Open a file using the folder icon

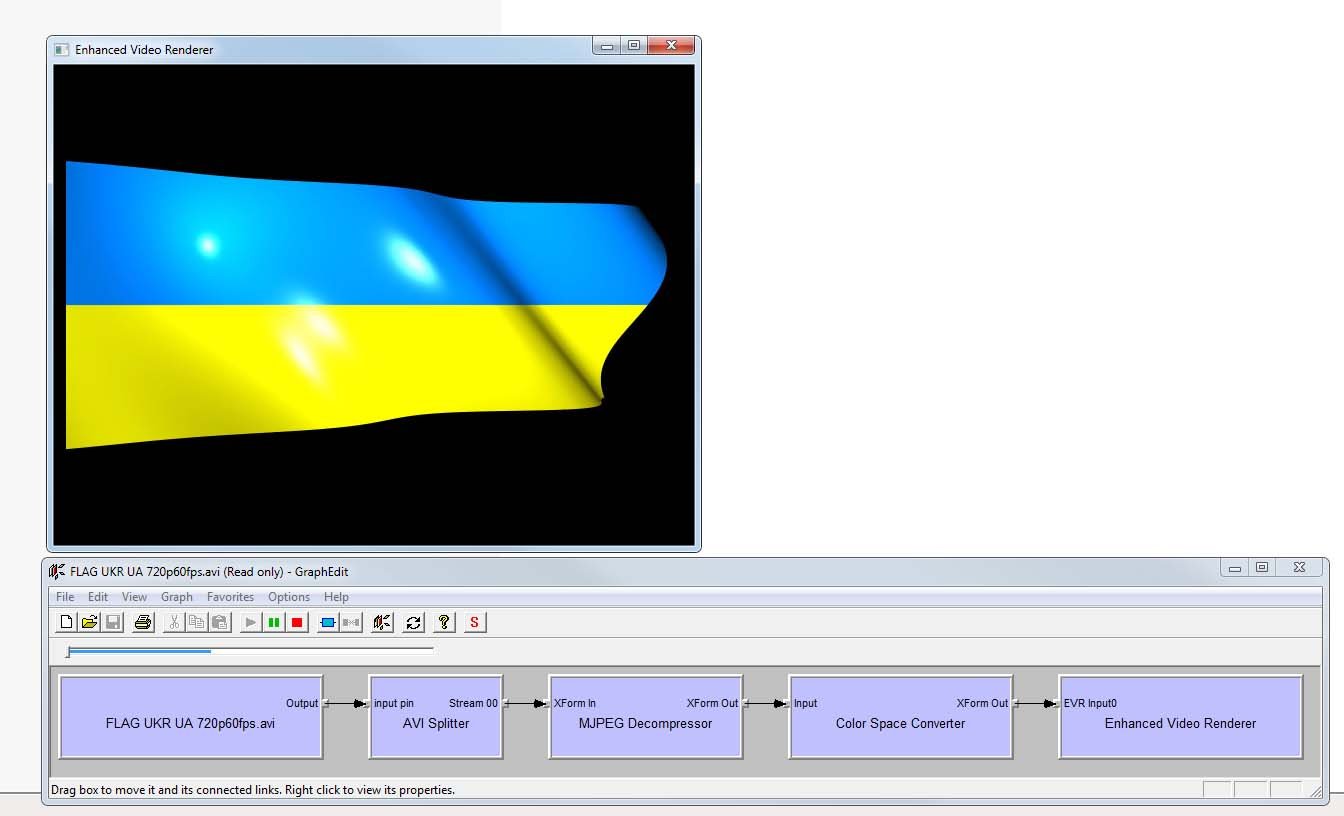point(89,623)
